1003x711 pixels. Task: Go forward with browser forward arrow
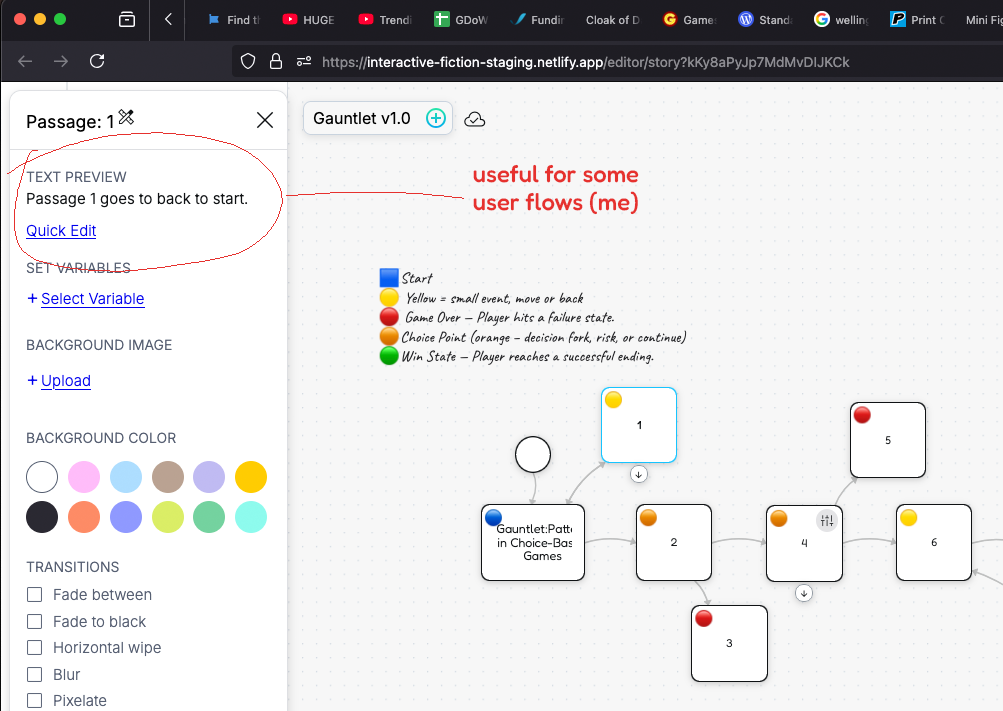click(61, 61)
